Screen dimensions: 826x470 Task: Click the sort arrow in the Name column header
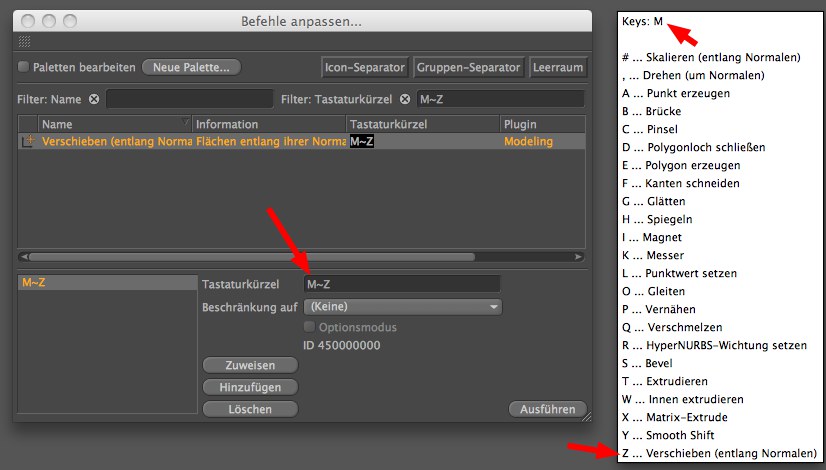[185, 124]
